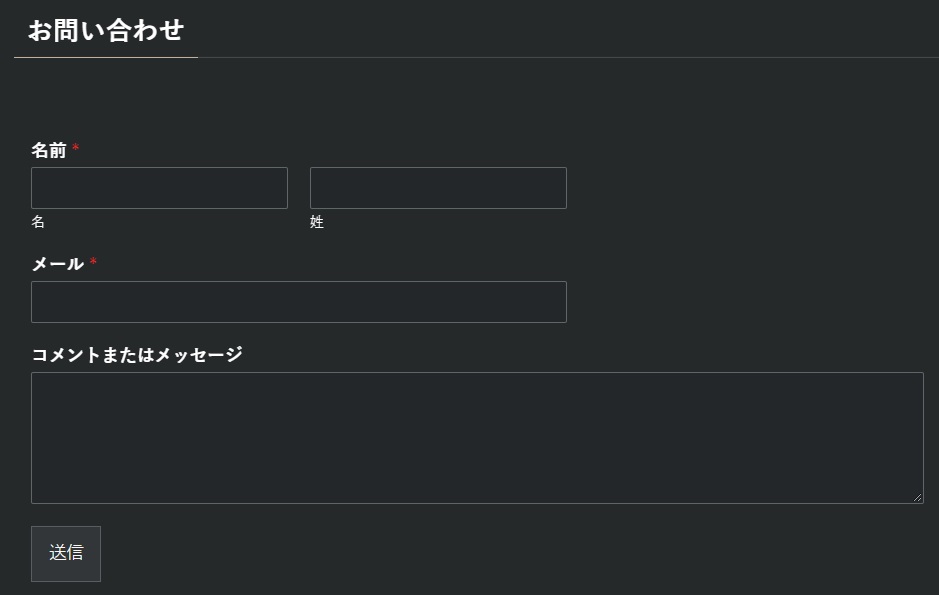Image resolution: width=939 pixels, height=595 pixels.
Task: Click the 名 (first name) input field
Action: click(x=159, y=188)
